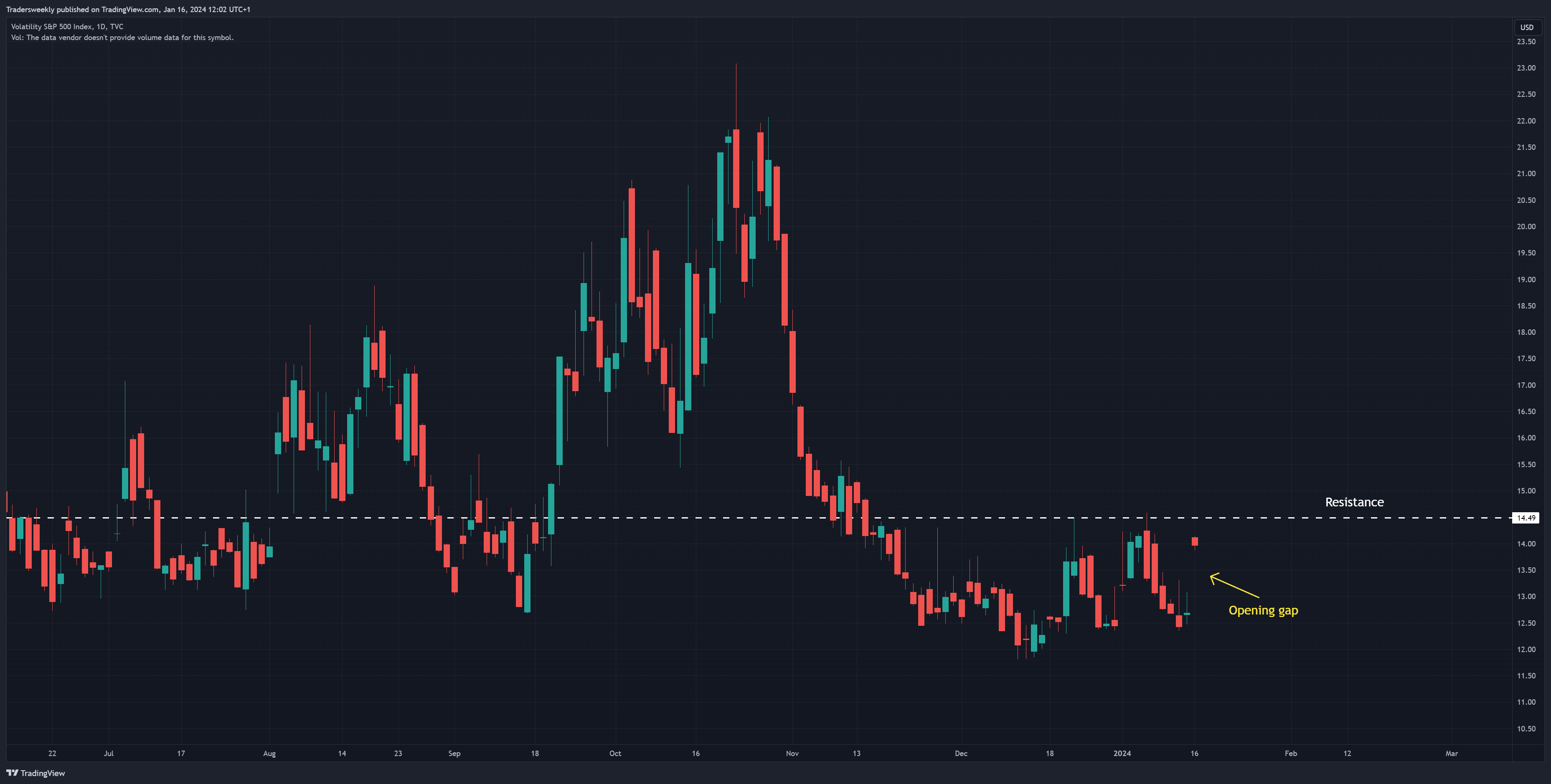The image size is (1551, 784).
Task: Click the Resistance annotation text
Action: pyautogui.click(x=1354, y=502)
